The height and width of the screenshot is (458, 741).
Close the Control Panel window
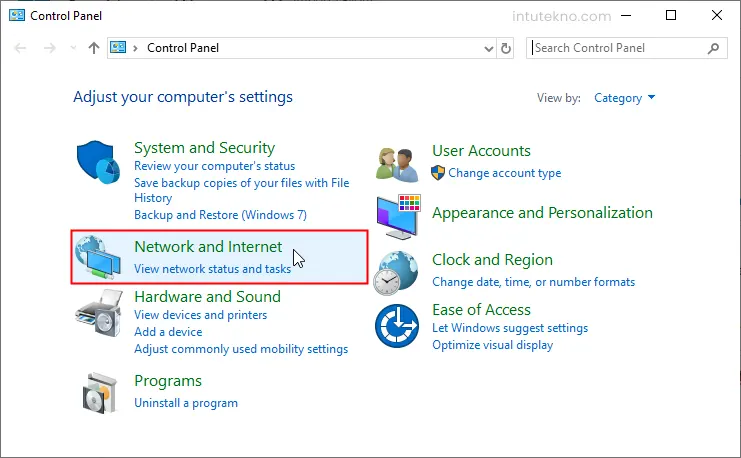point(716,16)
